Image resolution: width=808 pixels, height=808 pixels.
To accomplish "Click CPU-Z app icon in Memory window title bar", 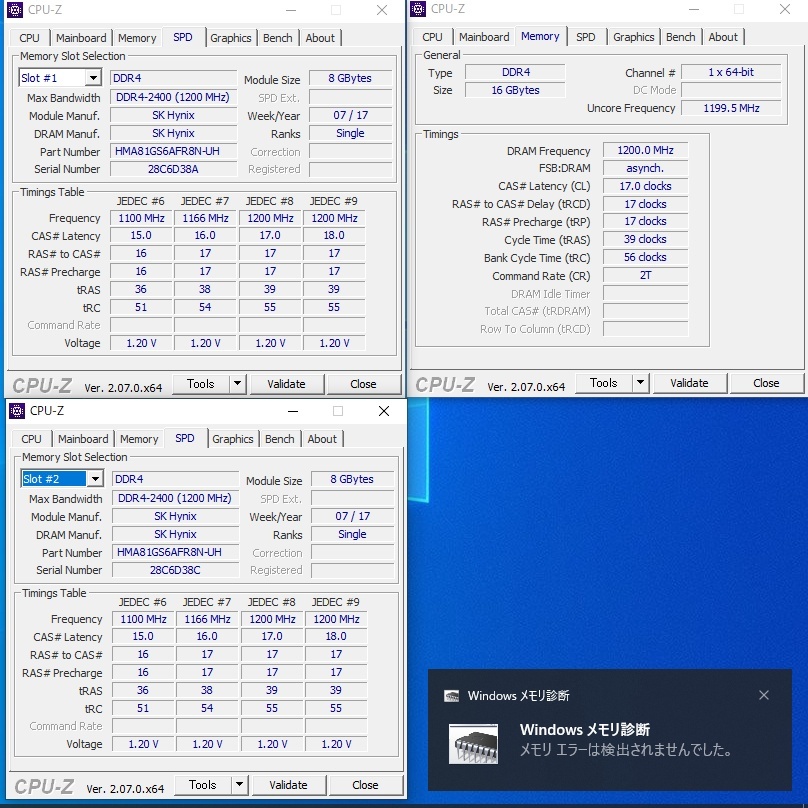I will [x=418, y=9].
